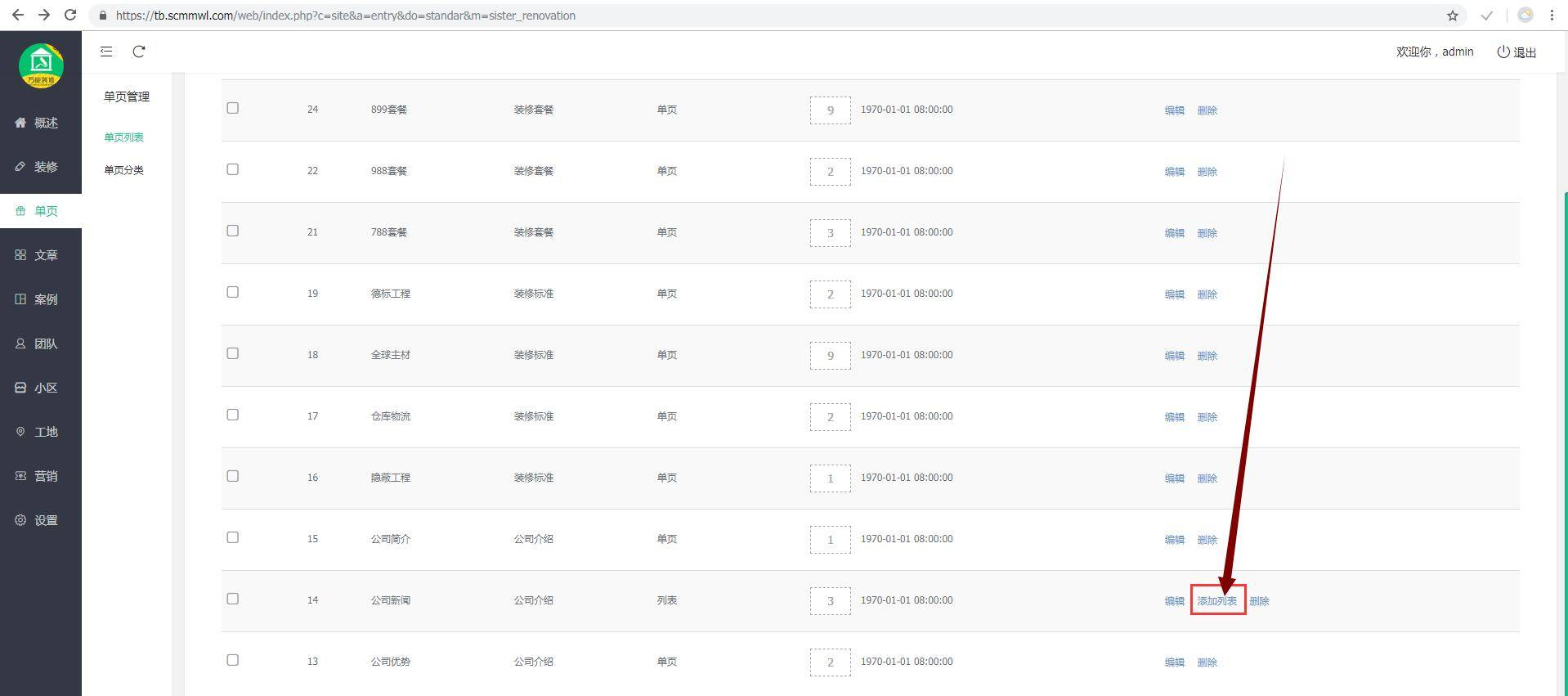Viewport: 1568px width, 696px height.
Task: Click 编辑 for 988套餐 row
Action: pyautogui.click(x=1175, y=172)
